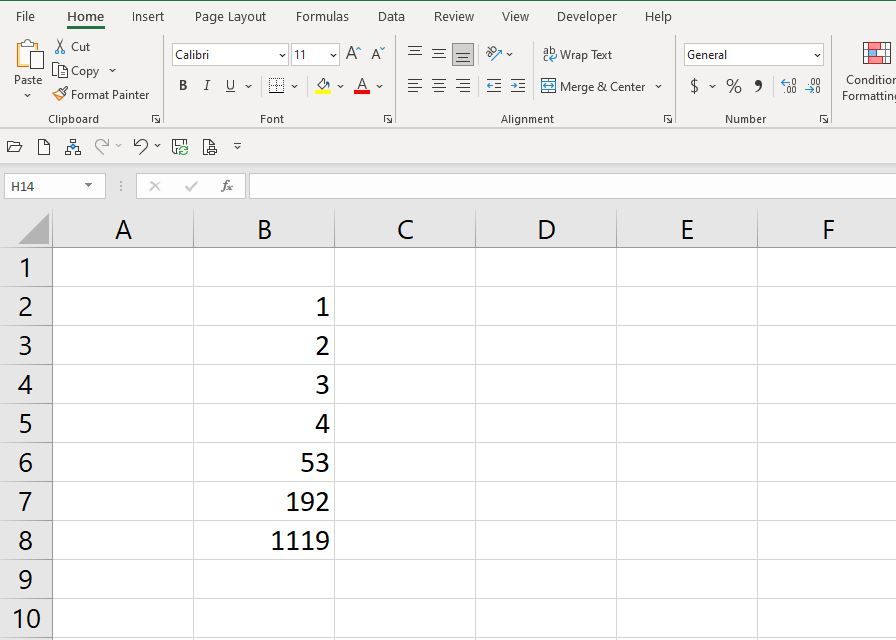
Task: Open the Developer tab
Action: (x=586, y=16)
